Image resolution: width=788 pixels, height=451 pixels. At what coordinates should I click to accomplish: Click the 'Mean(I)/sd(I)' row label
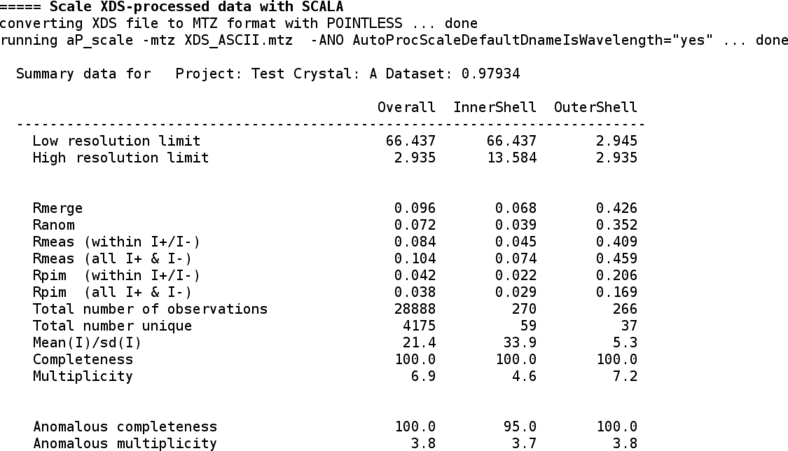pyautogui.click(x=87, y=343)
